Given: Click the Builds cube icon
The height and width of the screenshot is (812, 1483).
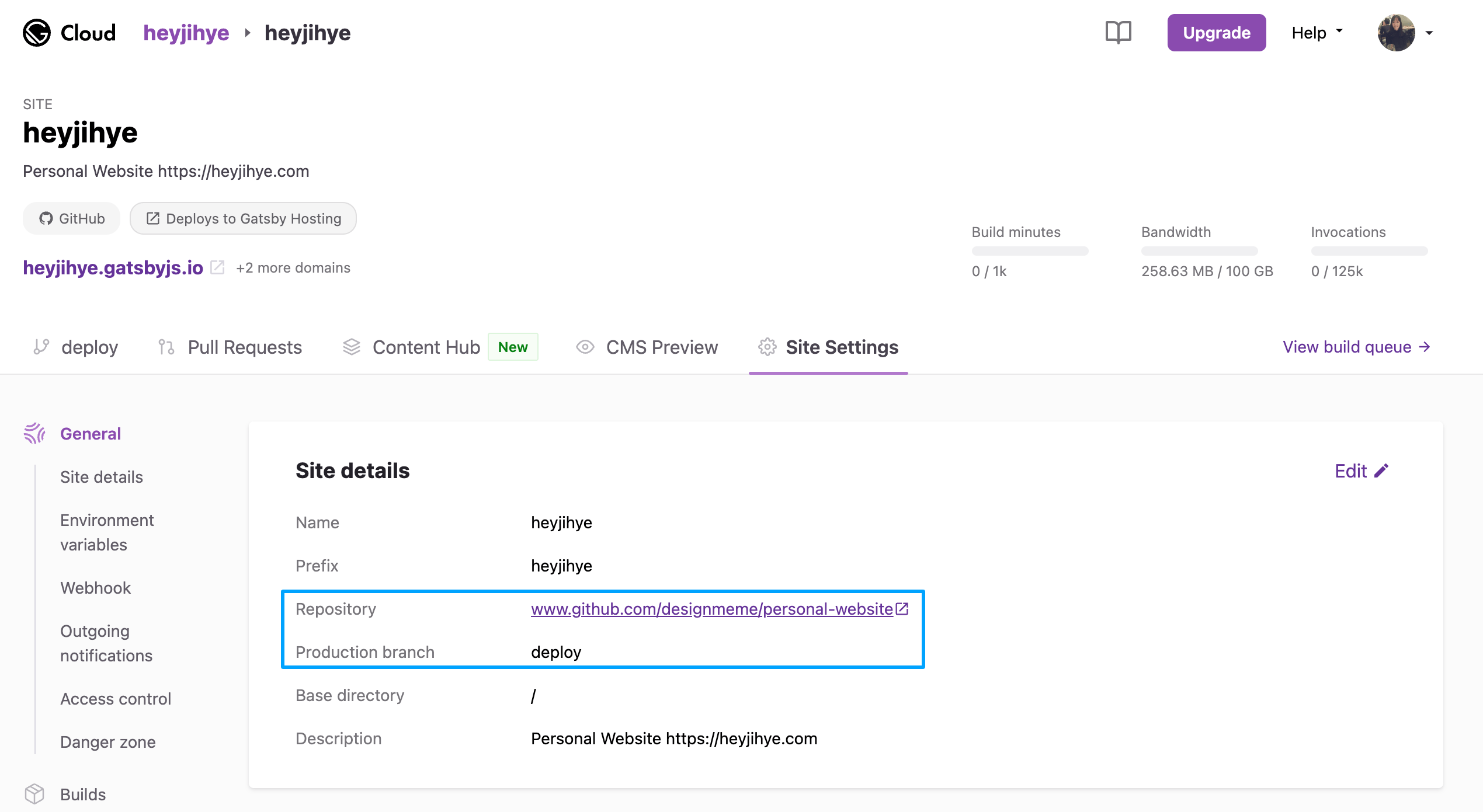Looking at the screenshot, I should coord(34,794).
